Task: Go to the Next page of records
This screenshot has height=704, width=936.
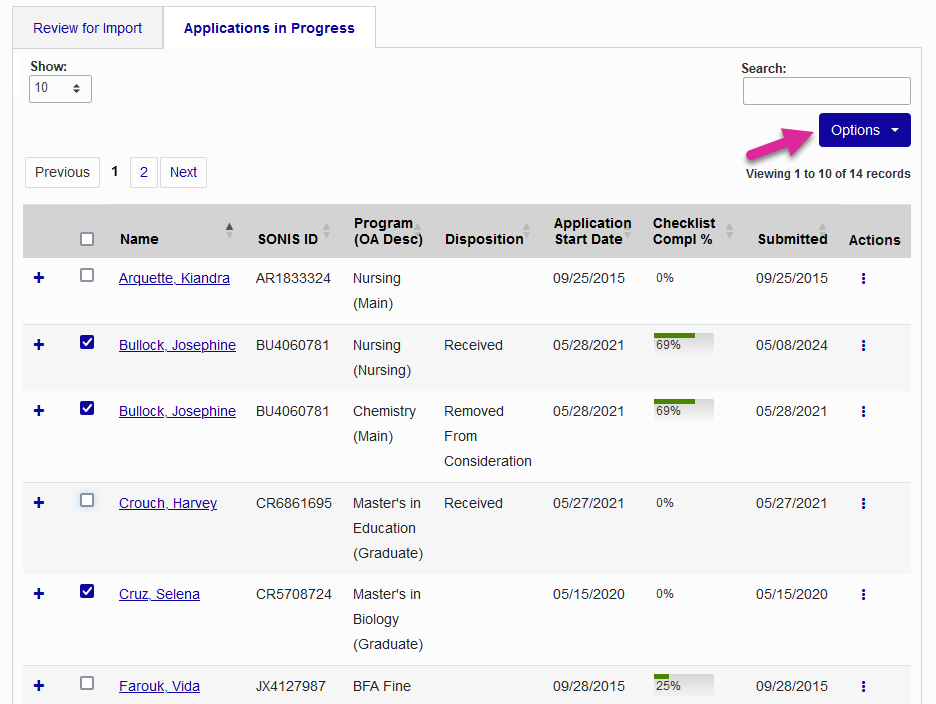Action: (x=183, y=172)
